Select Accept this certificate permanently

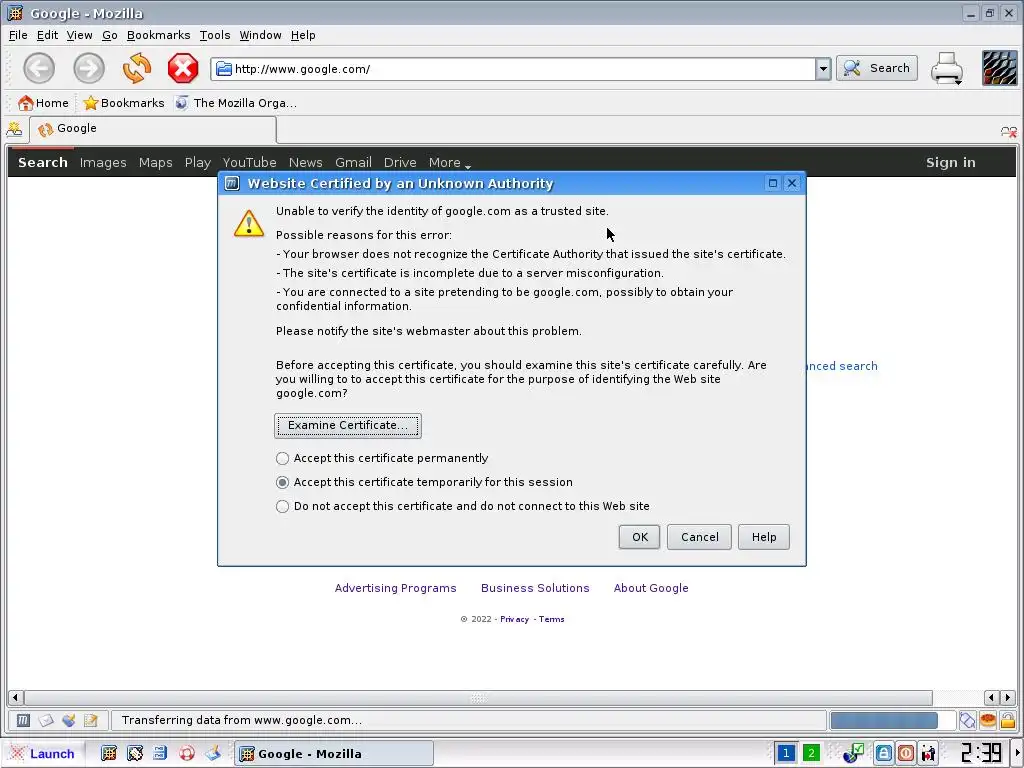382,458
